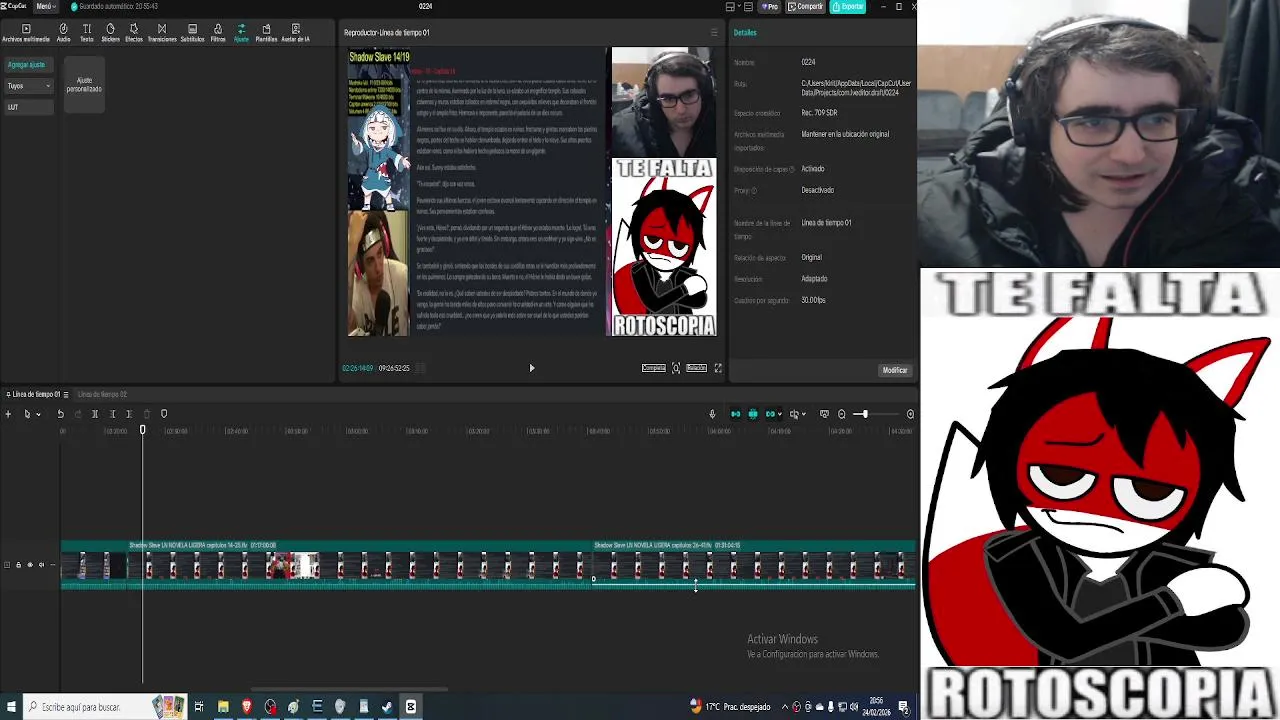Viewport: 1280px width, 720px height.
Task: Play the preview video
Action: pyautogui.click(x=532, y=368)
